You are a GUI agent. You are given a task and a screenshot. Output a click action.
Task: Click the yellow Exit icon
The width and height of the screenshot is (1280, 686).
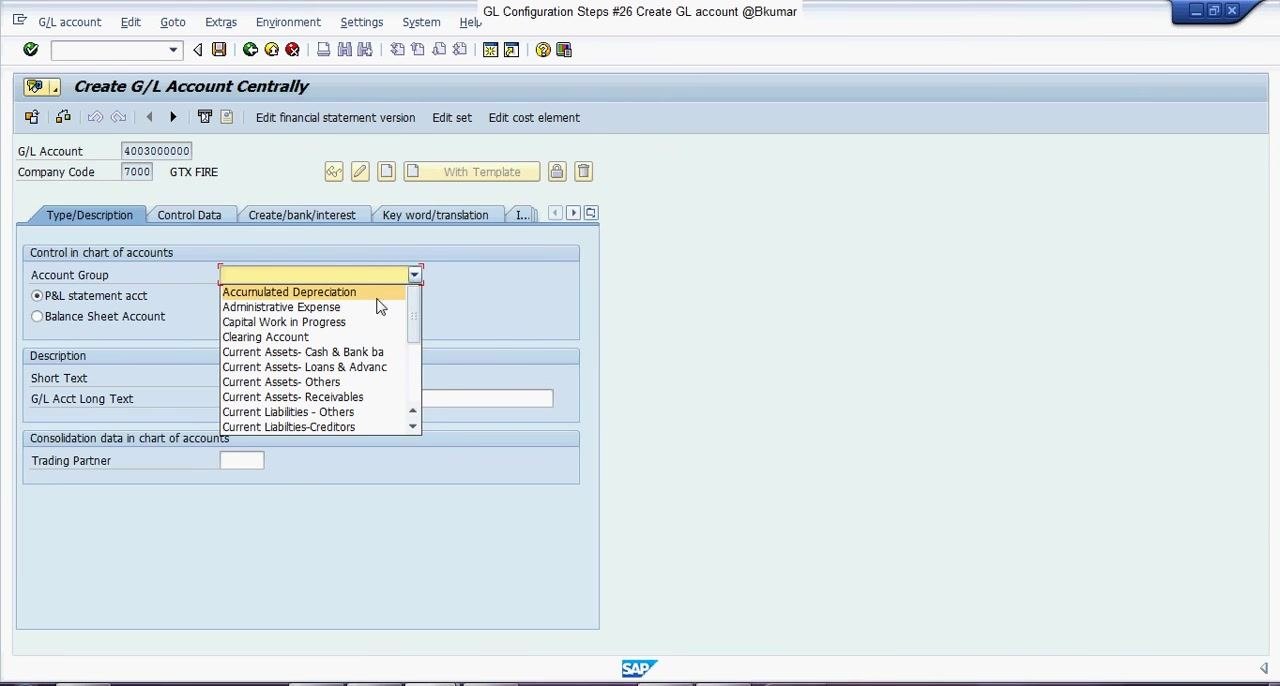271,50
